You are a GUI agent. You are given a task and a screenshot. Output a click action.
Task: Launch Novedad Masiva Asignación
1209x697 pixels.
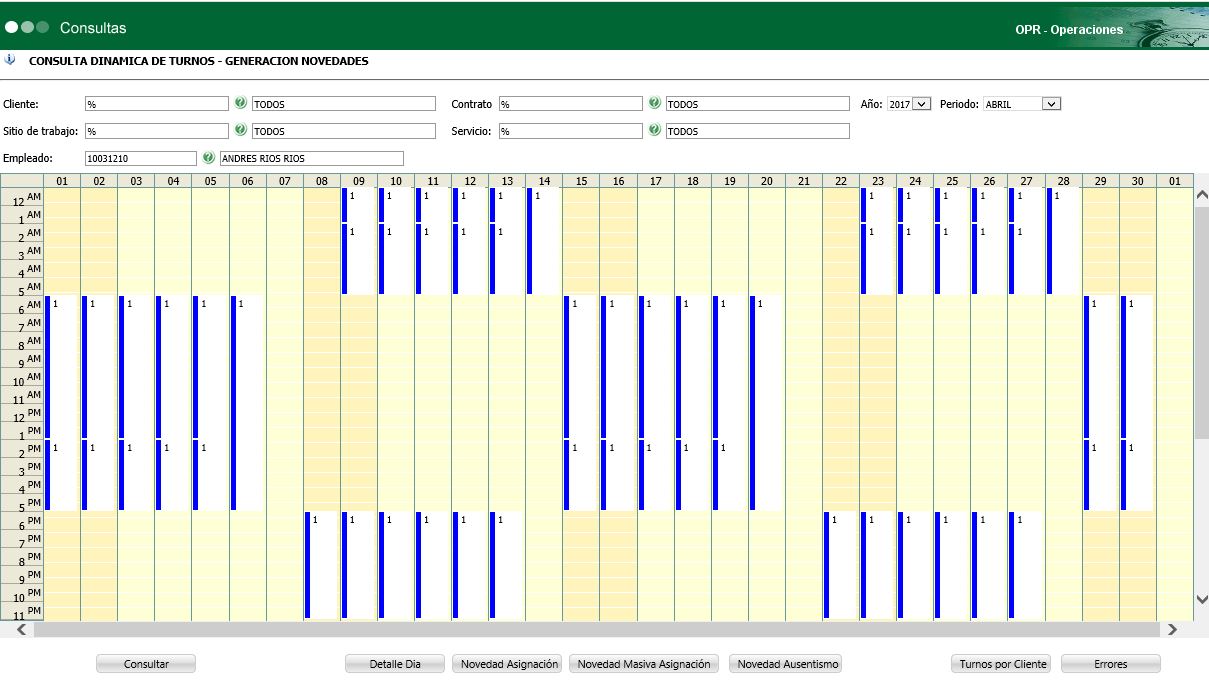point(644,664)
